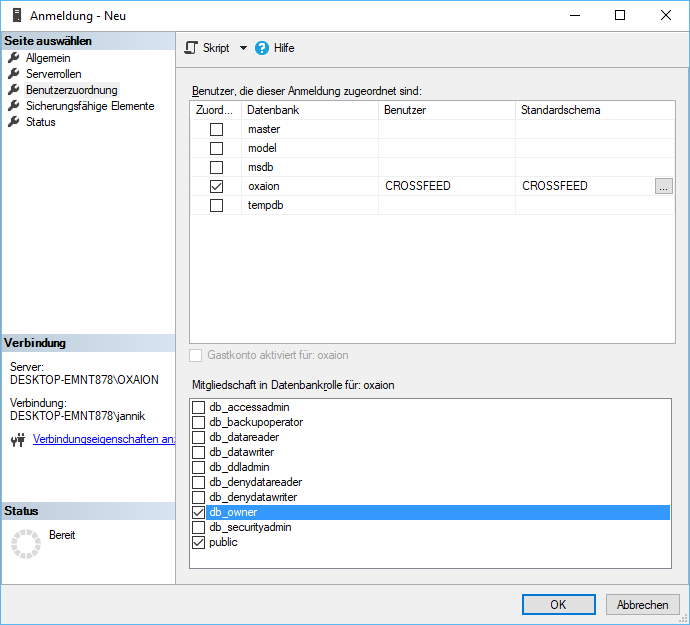The width and height of the screenshot is (690, 625).
Task: Open the Benutzerzuordnung page
Action: 71,90
